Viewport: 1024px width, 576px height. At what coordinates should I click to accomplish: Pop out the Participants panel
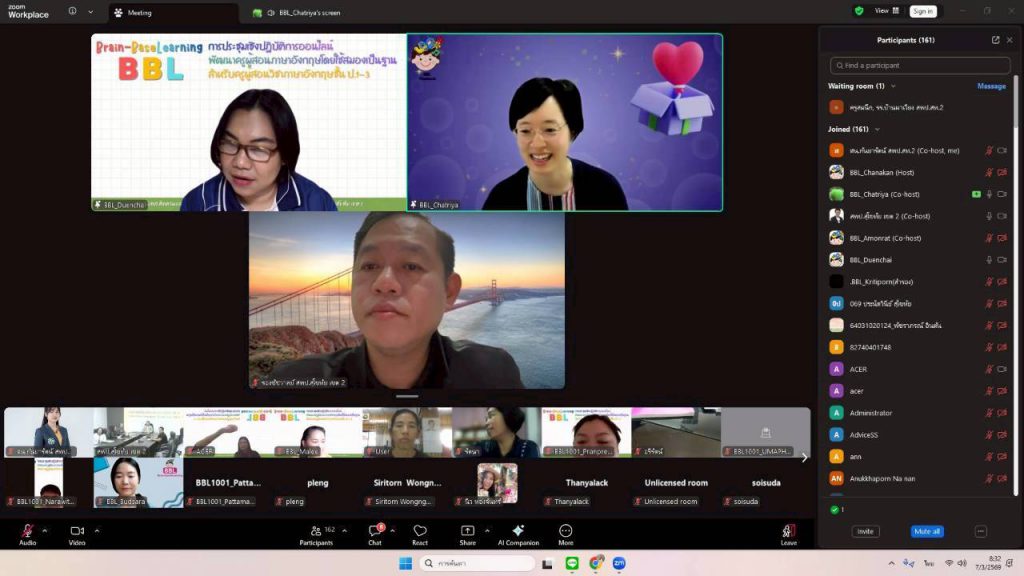tap(995, 40)
